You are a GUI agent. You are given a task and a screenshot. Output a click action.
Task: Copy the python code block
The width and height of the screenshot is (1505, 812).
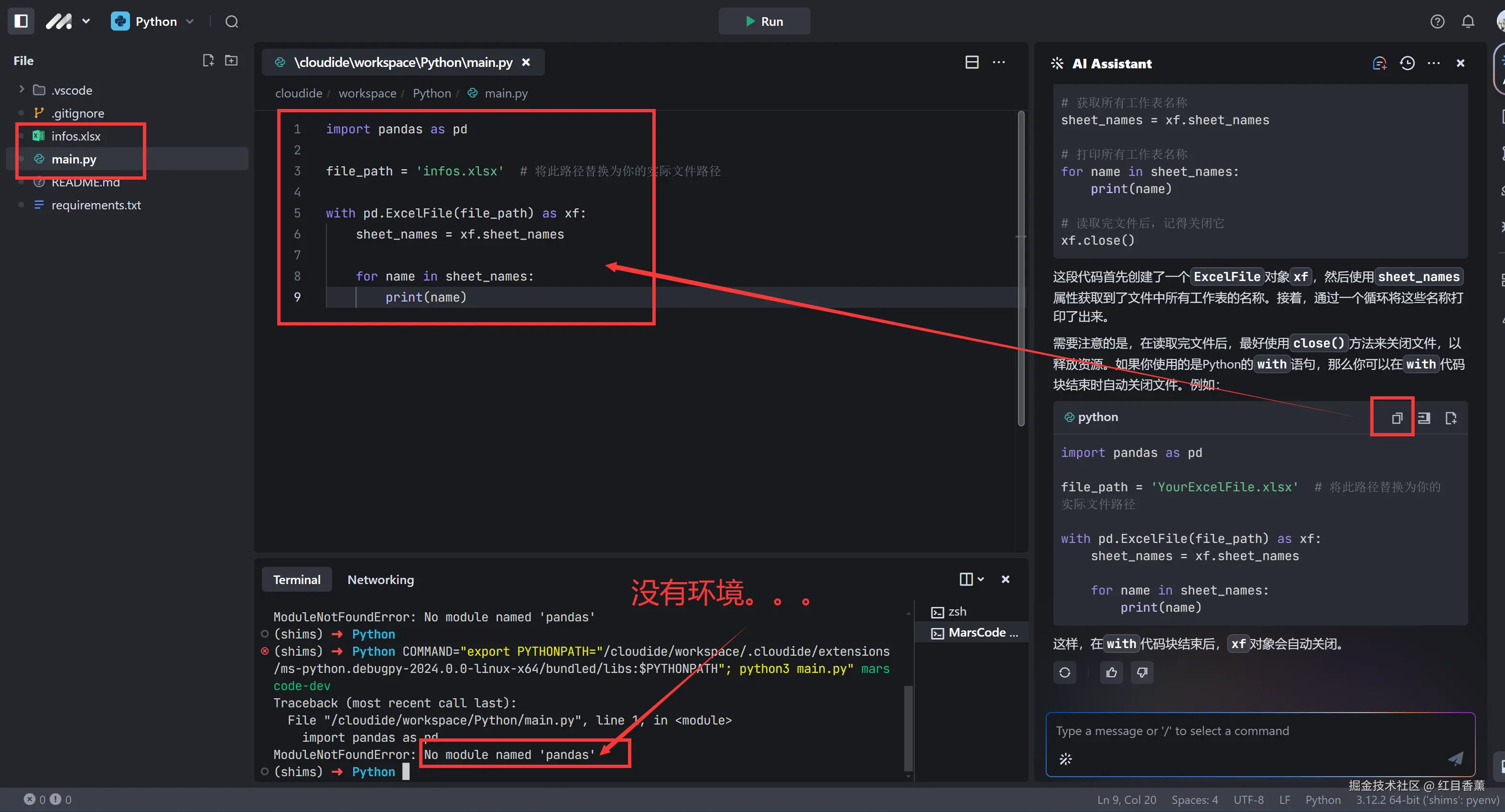point(1397,418)
